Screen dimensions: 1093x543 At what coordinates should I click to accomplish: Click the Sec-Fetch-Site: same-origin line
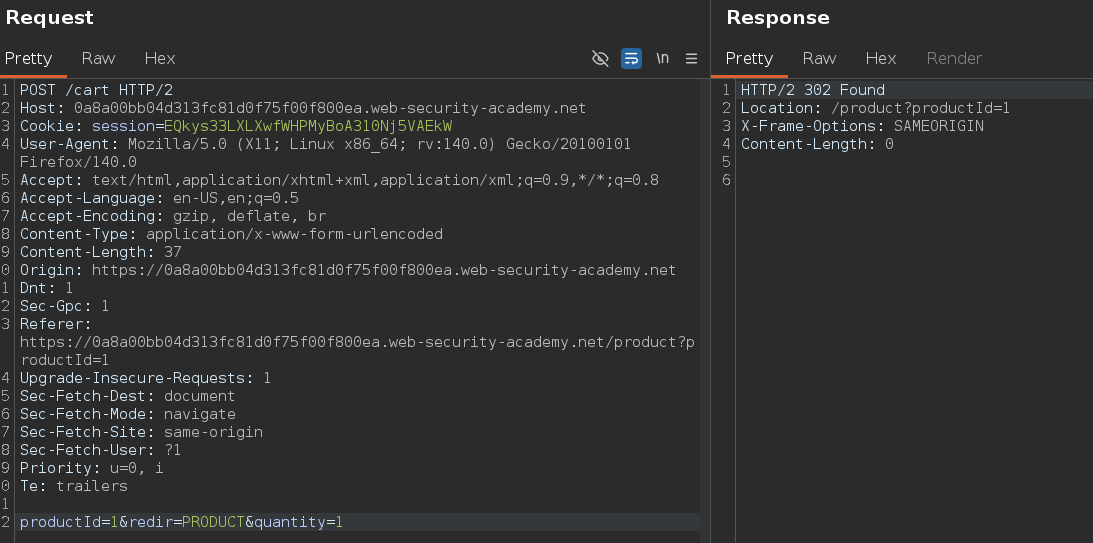[x=142, y=432]
